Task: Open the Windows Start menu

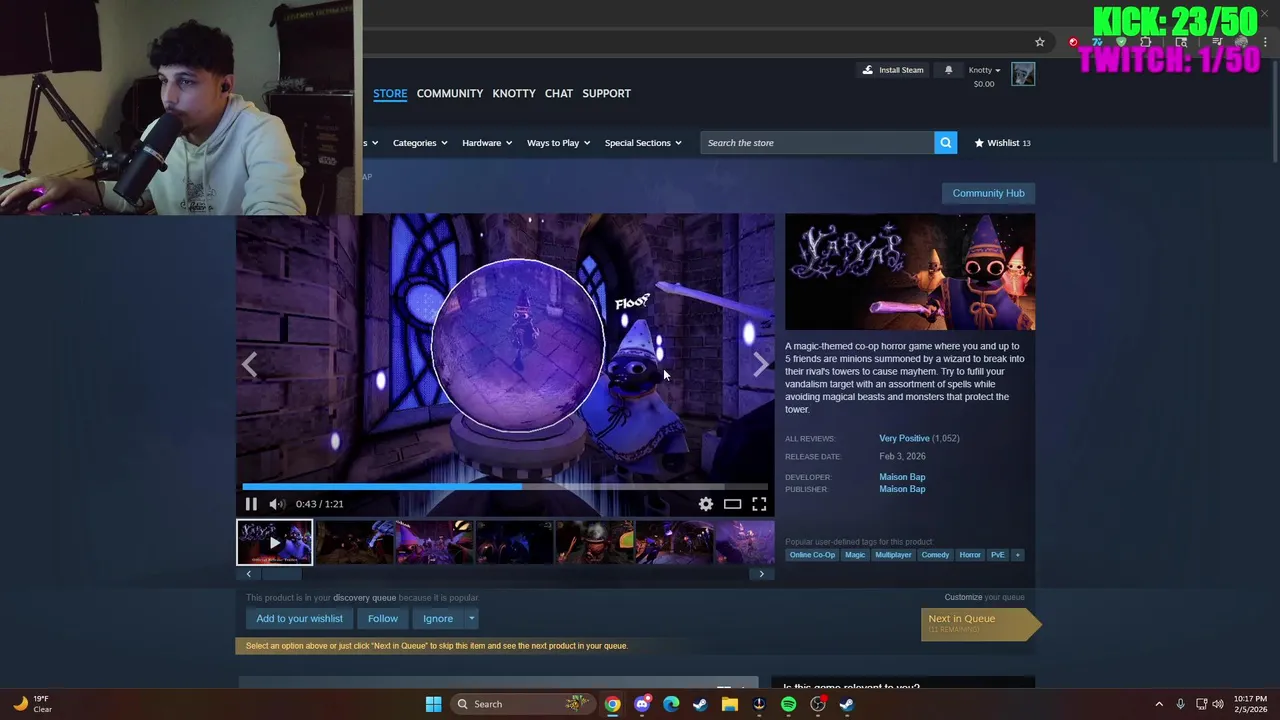Action: 433,704
